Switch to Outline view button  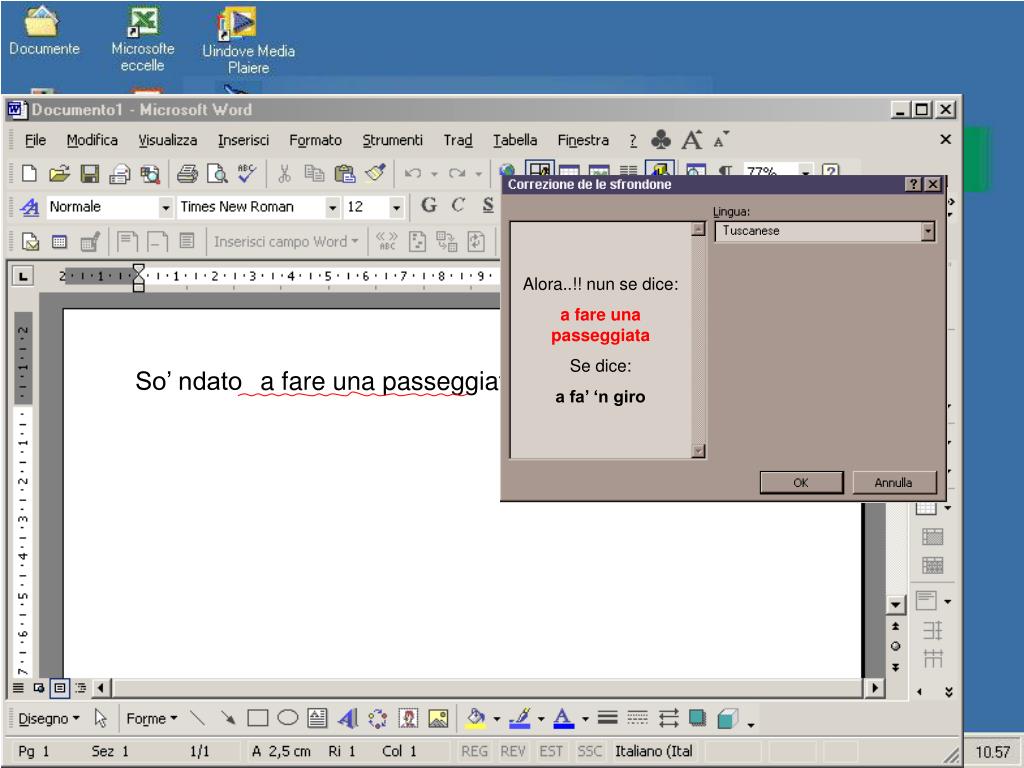pos(80,688)
